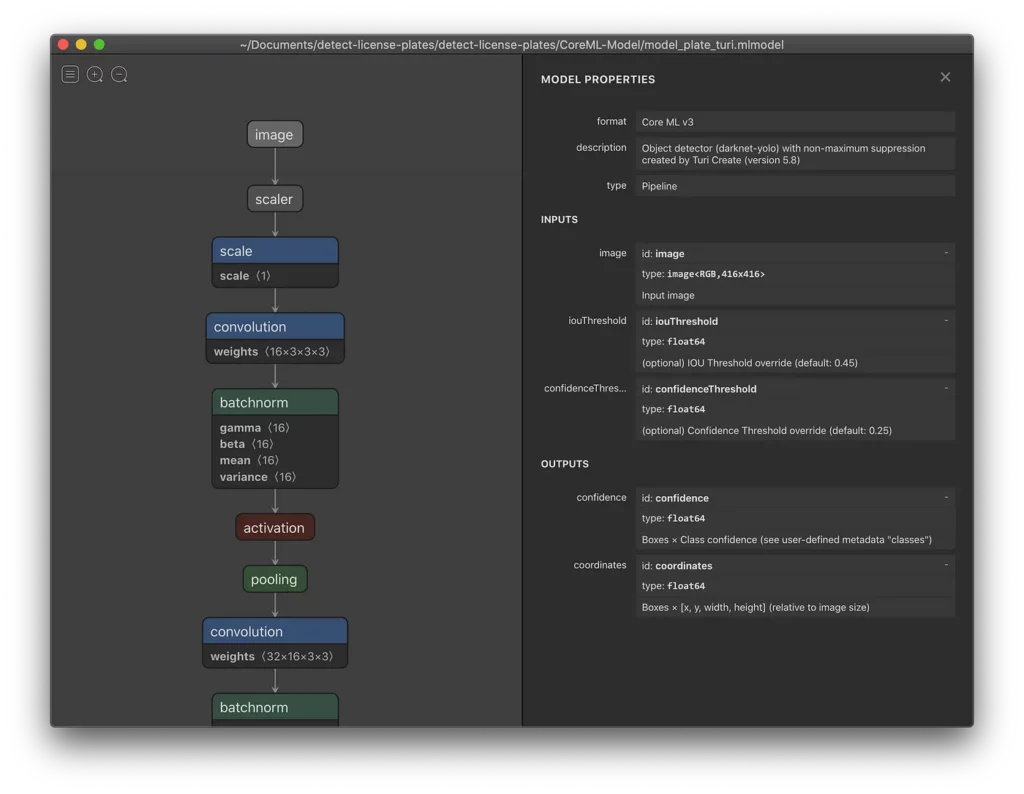
Task: Click the OUTPUTS section heading
Action: click(565, 464)
